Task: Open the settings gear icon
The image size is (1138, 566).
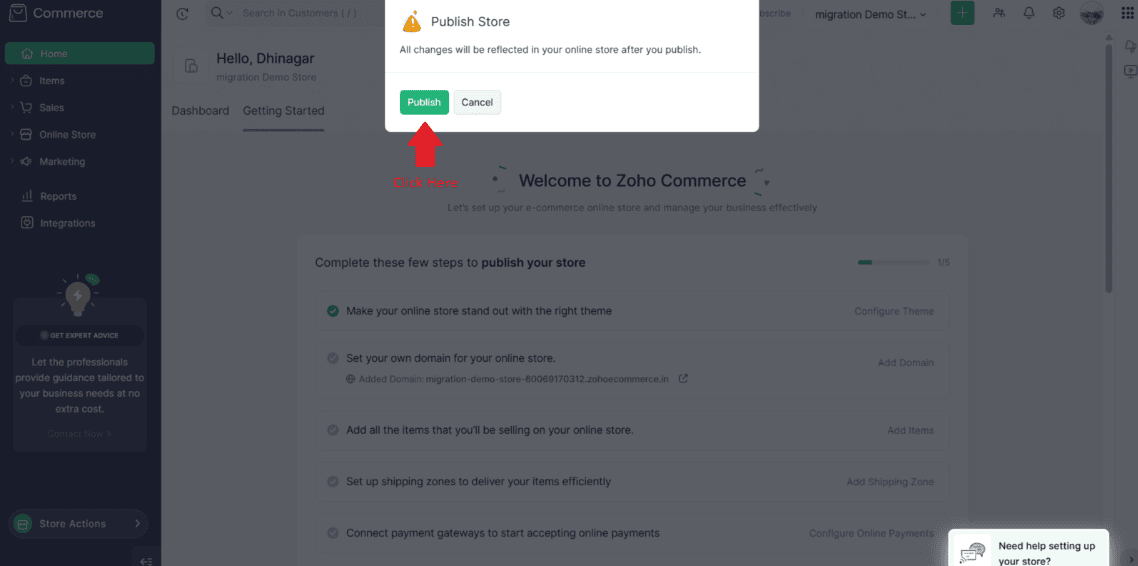Action: 1059,13
